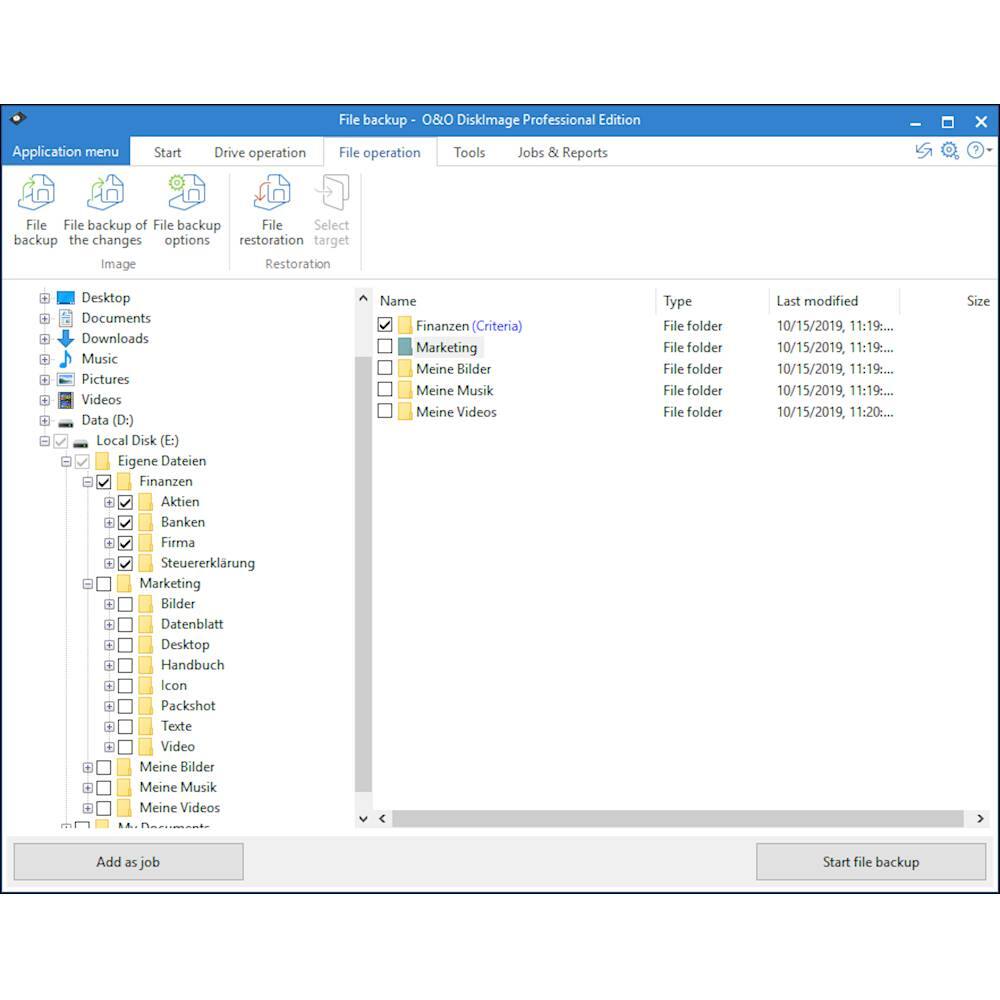The image size is (1000, 1000).
Task: Open the help question mark icon
Action: click(x=975, y=151)
